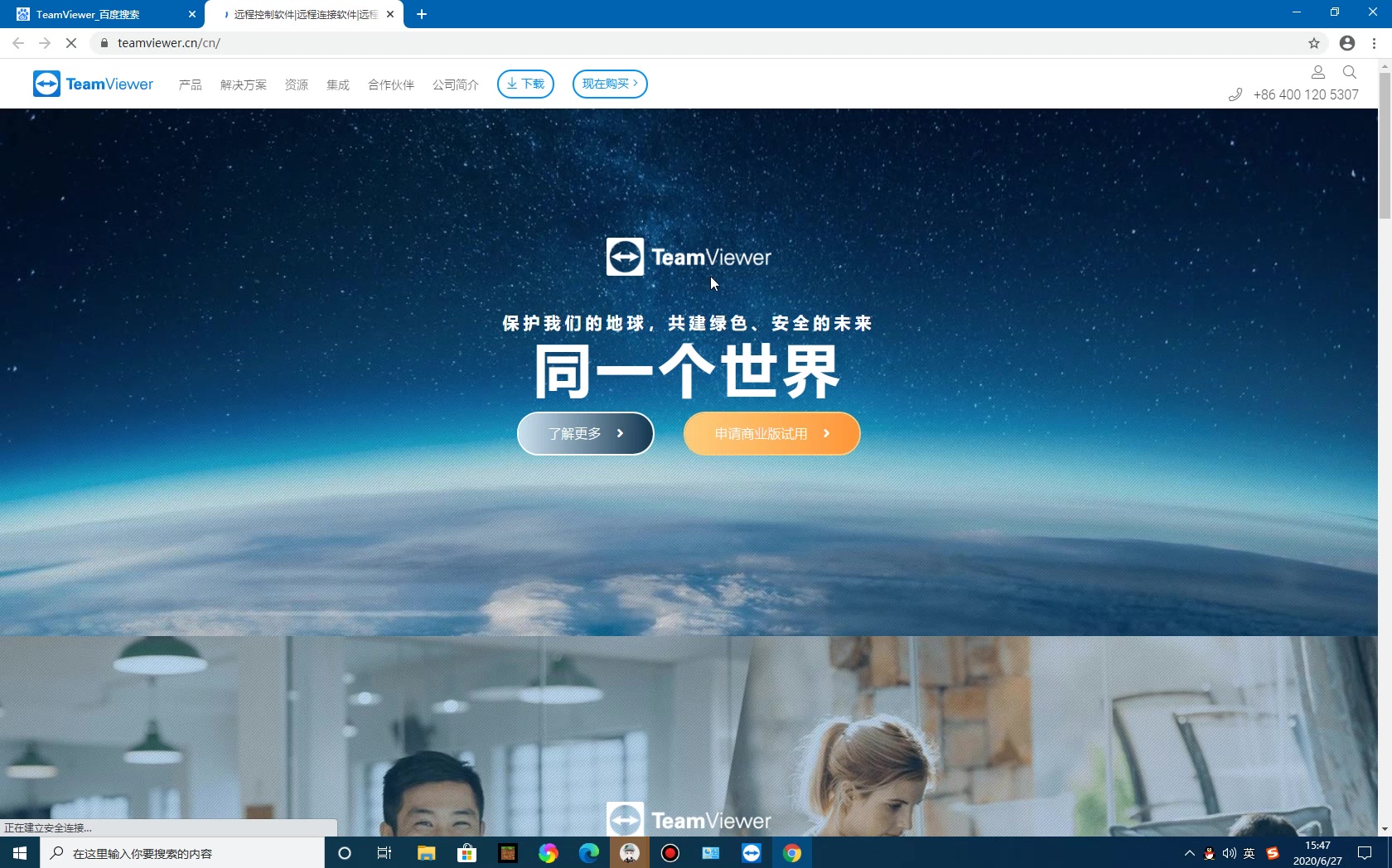Open the 公司简介 menu
The image size is (1392, 868).
[x=456, y=84]
